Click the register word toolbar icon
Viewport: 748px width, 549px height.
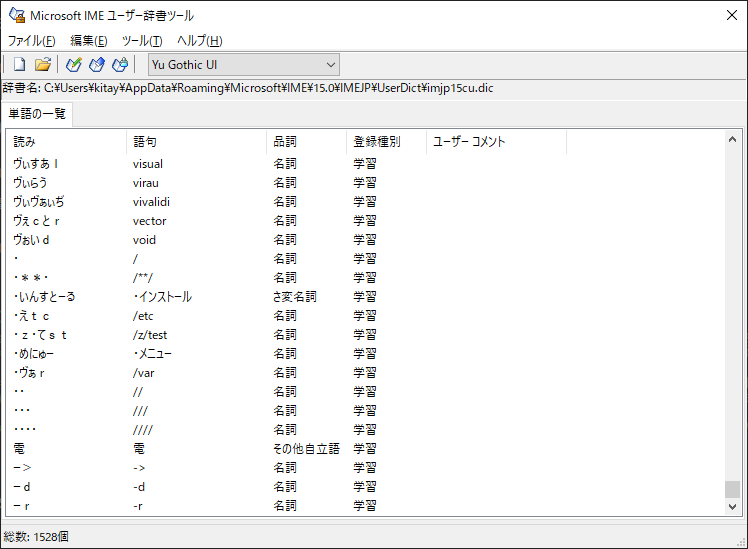click(73, 64)
